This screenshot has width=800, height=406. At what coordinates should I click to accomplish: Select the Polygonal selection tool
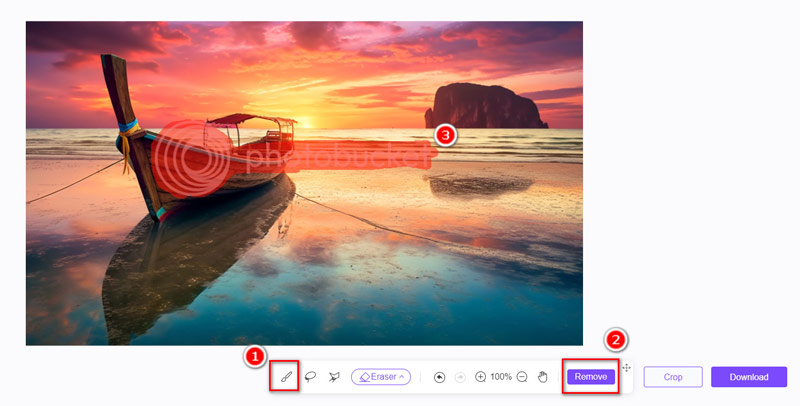(x=334, y=377)
